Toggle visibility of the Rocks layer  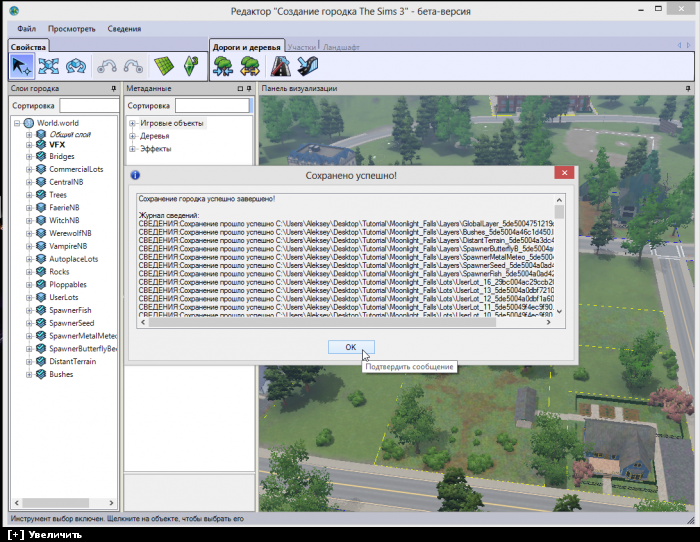click(x=41, y=272)
